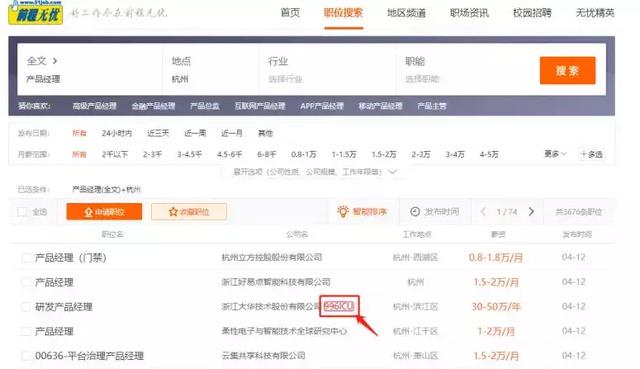Screen dimensions: 640x369
Task: Click suggested keyword 移动产品经理
Action: [x=380, y=106]
